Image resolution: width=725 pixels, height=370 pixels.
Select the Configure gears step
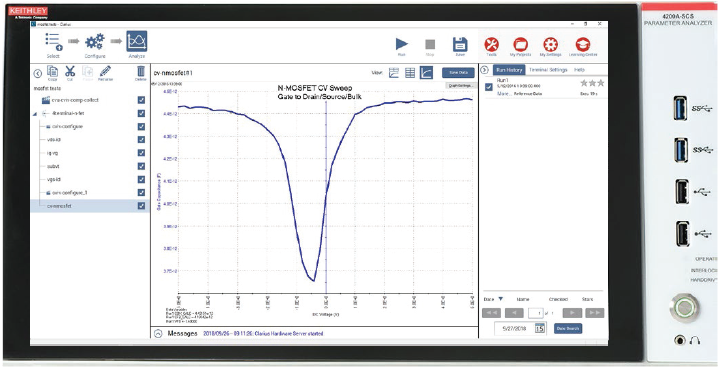[94, 42]
